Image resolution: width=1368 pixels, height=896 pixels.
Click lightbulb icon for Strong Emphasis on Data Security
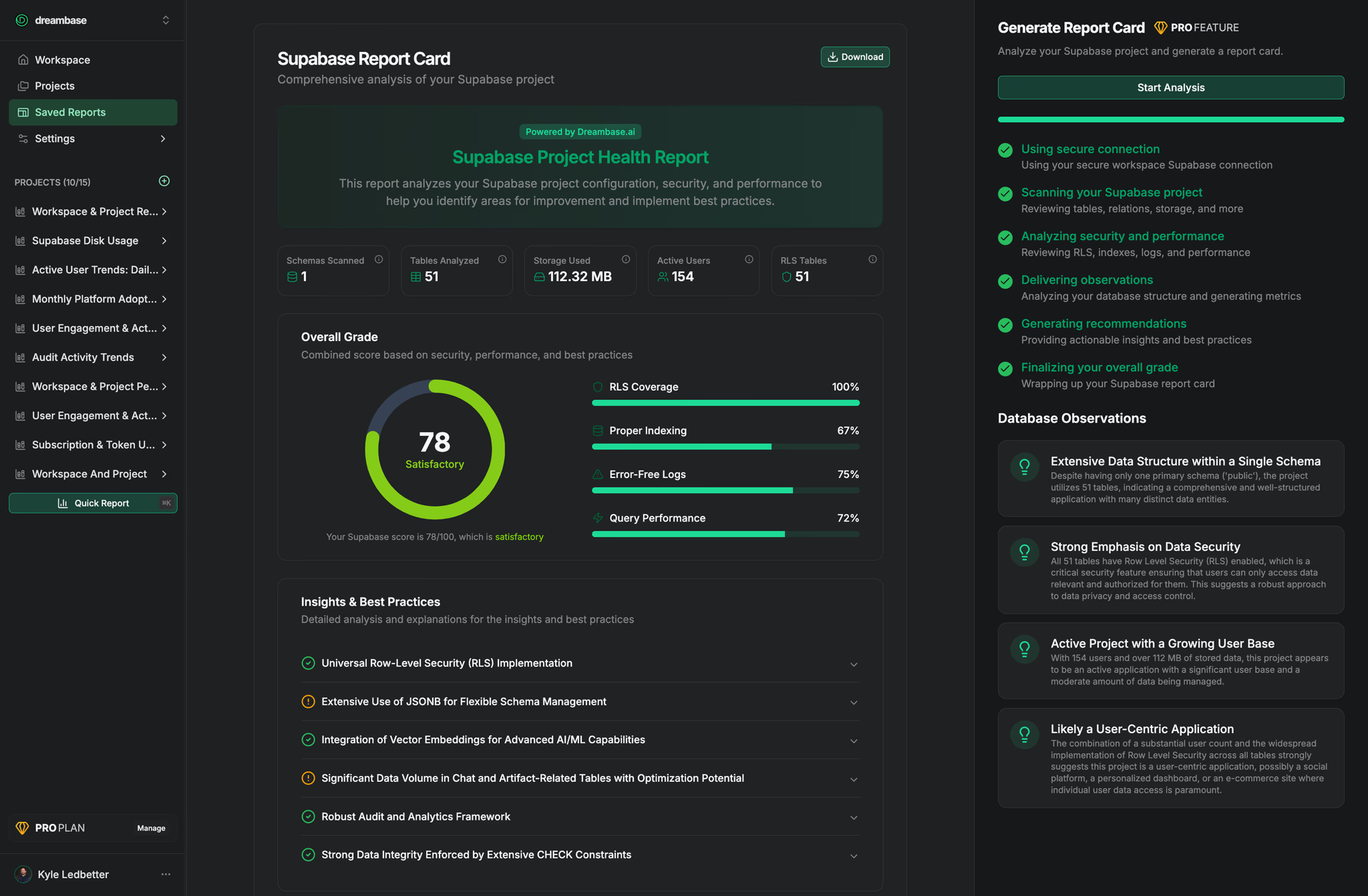click(1024, 552)
